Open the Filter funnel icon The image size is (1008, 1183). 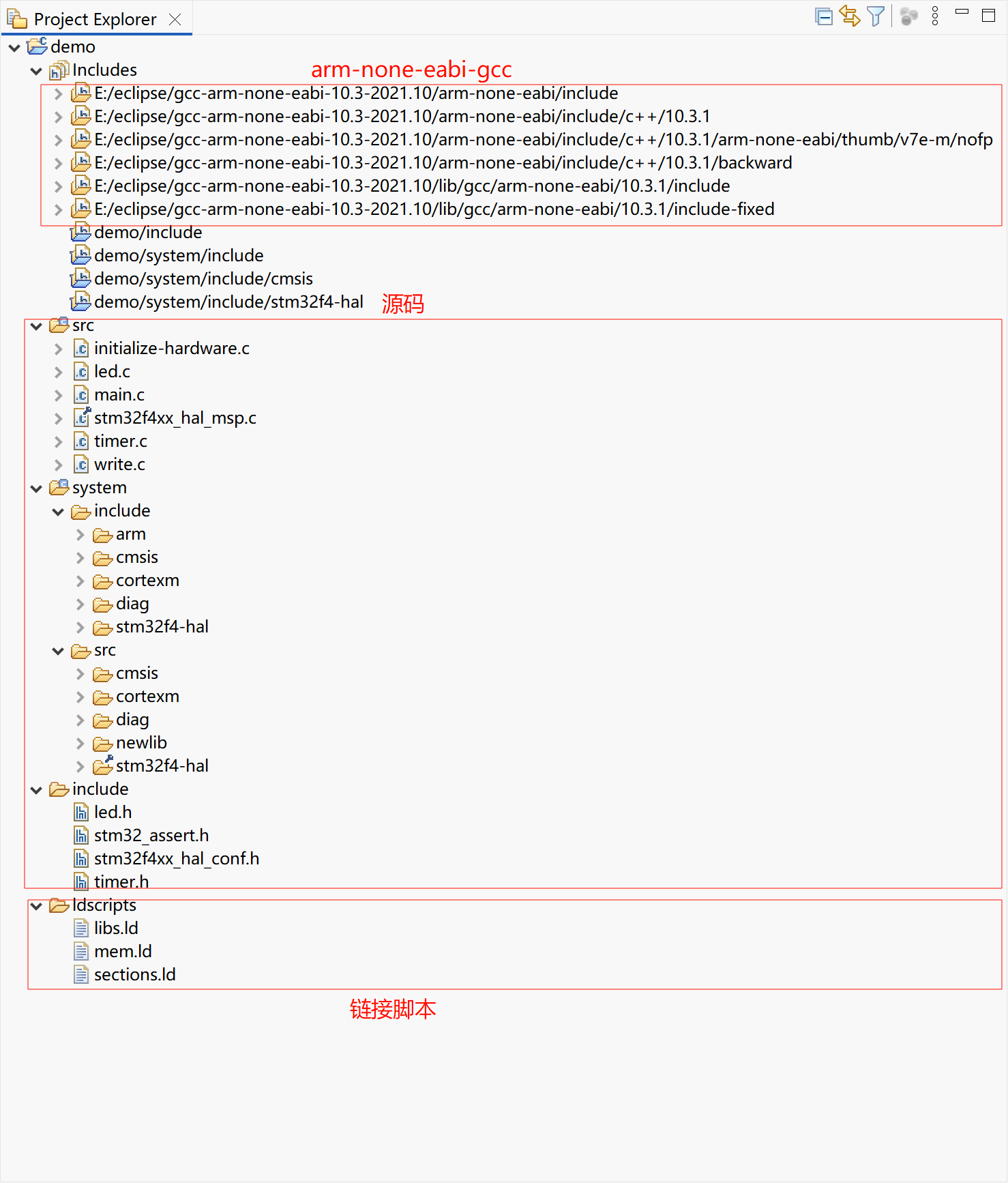click(876, 16)
